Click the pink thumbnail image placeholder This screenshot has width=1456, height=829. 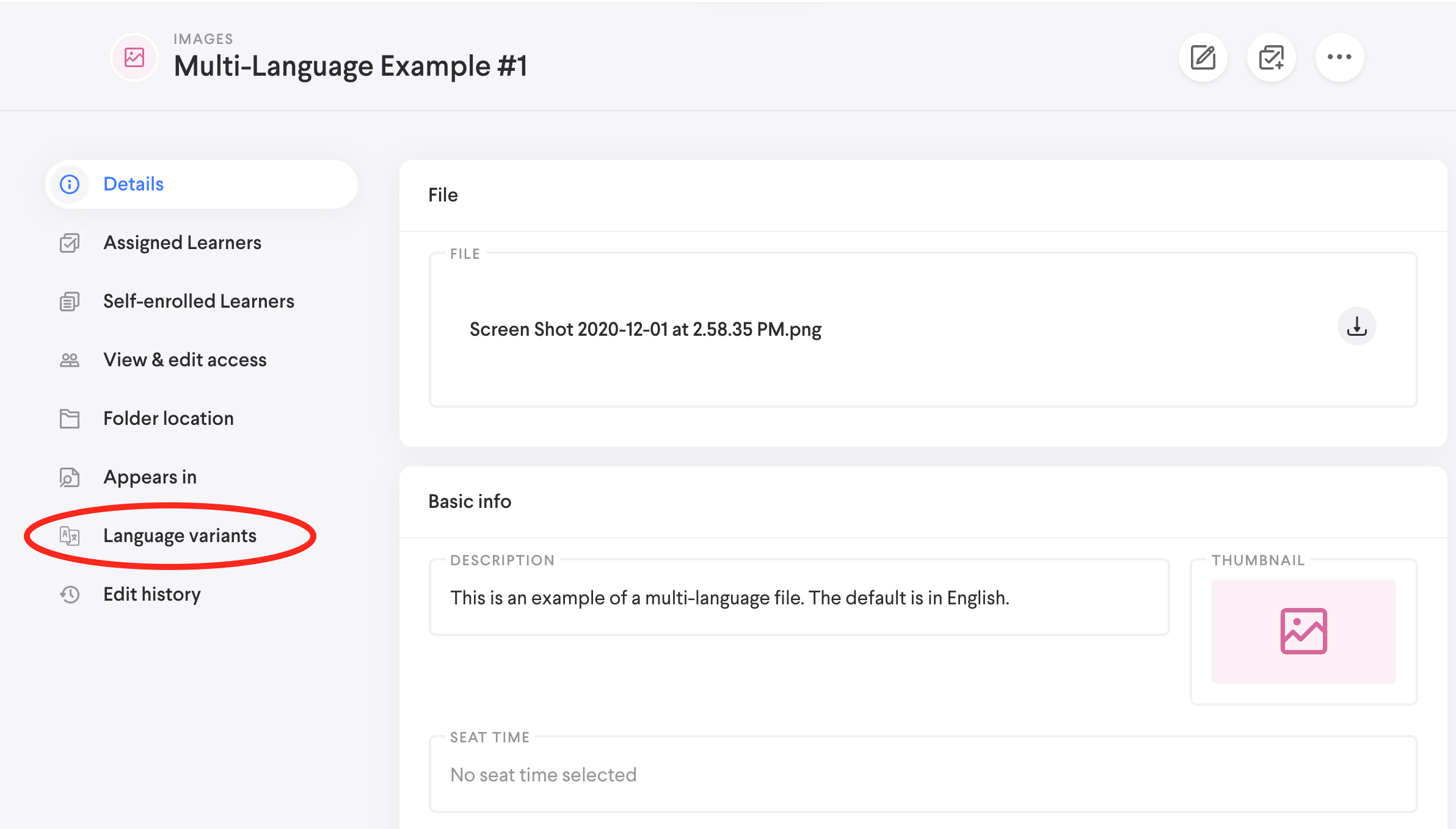pos(1303,632)
